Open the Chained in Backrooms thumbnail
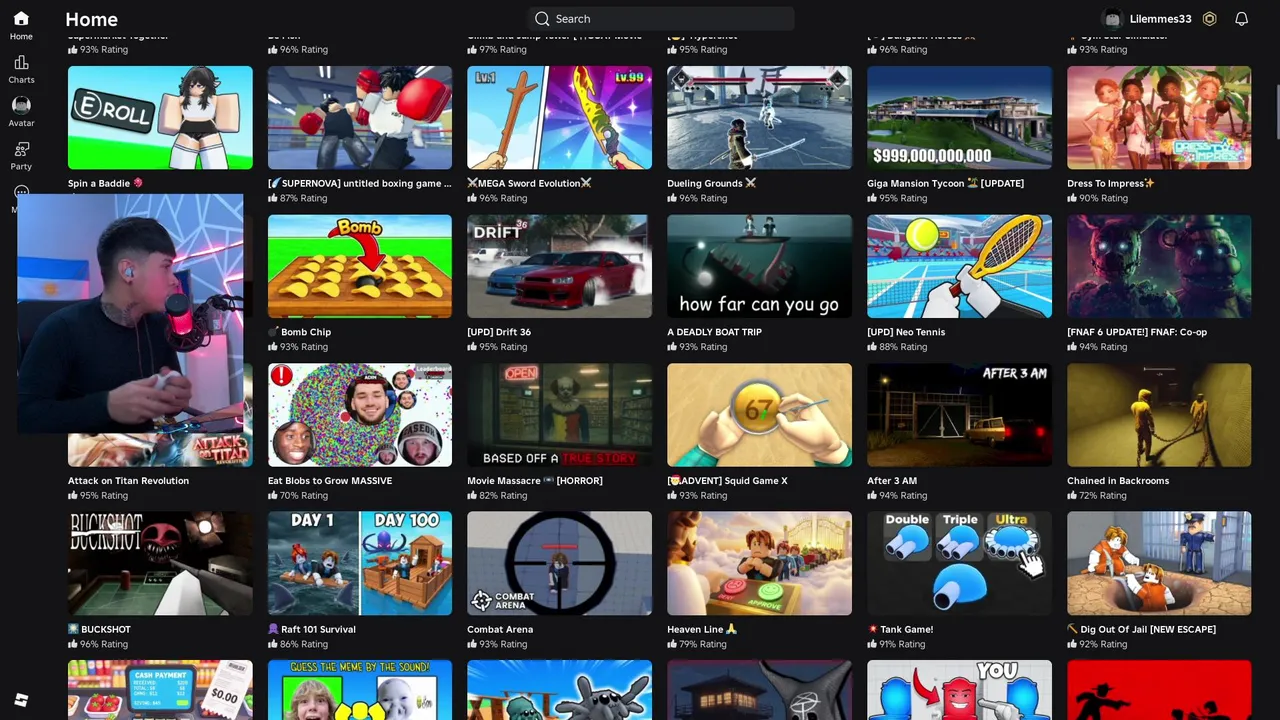 (x=1159, y=415)
